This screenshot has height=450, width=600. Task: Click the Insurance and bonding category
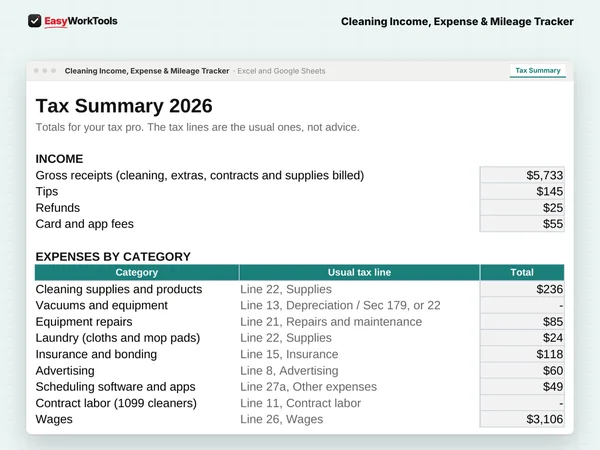click(96, 354)
